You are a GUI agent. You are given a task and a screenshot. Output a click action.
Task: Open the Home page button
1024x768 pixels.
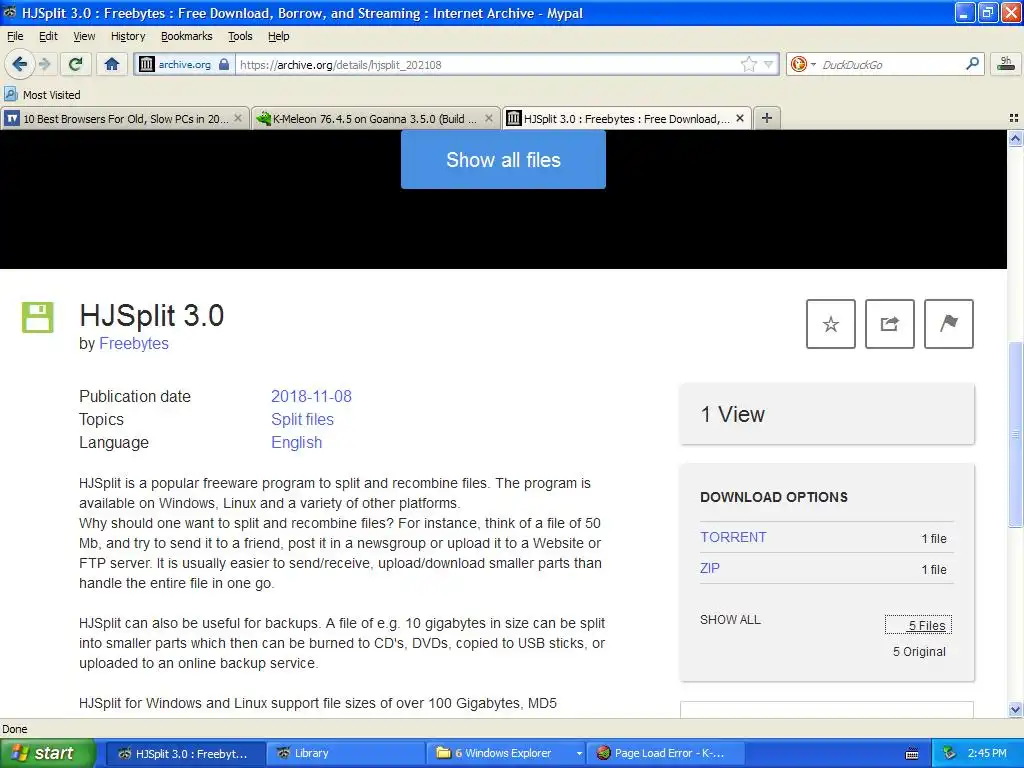[112, 64]
